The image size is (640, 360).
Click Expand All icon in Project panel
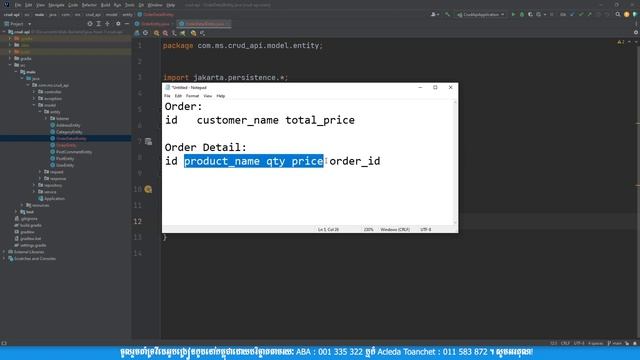click(x=99, y=24)
